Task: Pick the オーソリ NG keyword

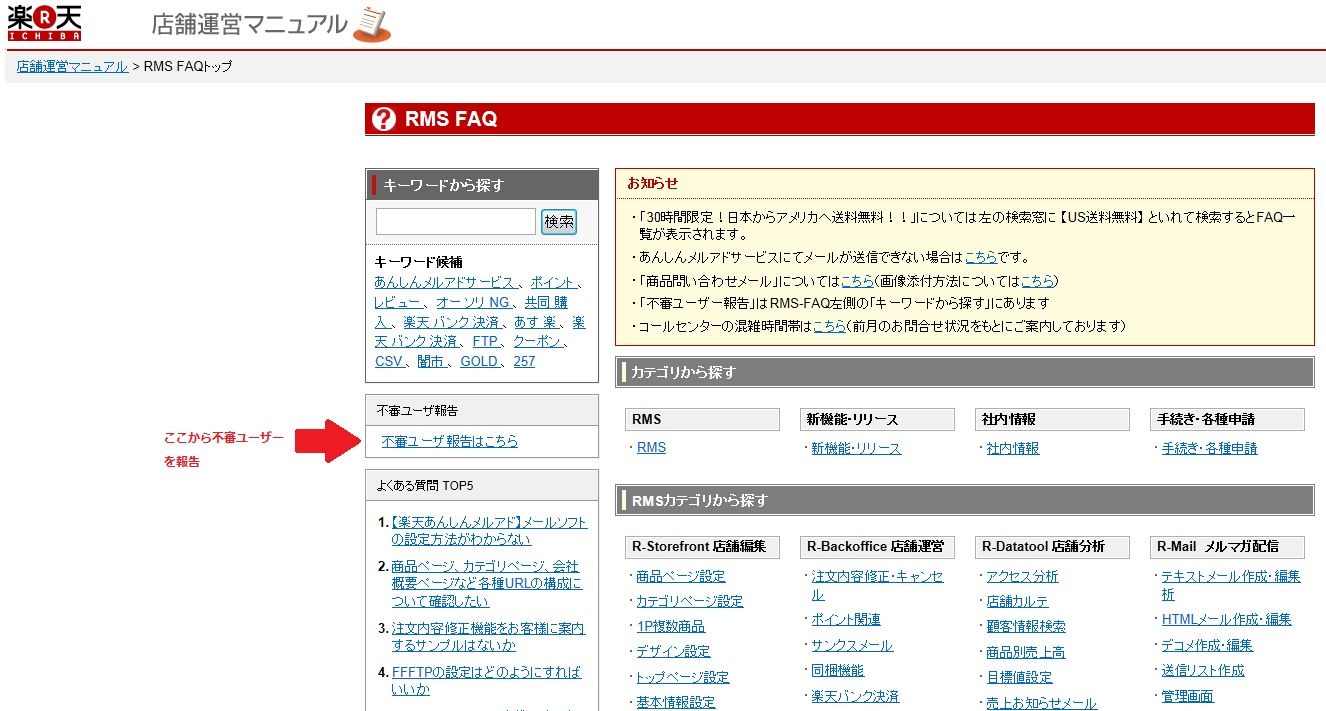Action: (x=473, y=302)
